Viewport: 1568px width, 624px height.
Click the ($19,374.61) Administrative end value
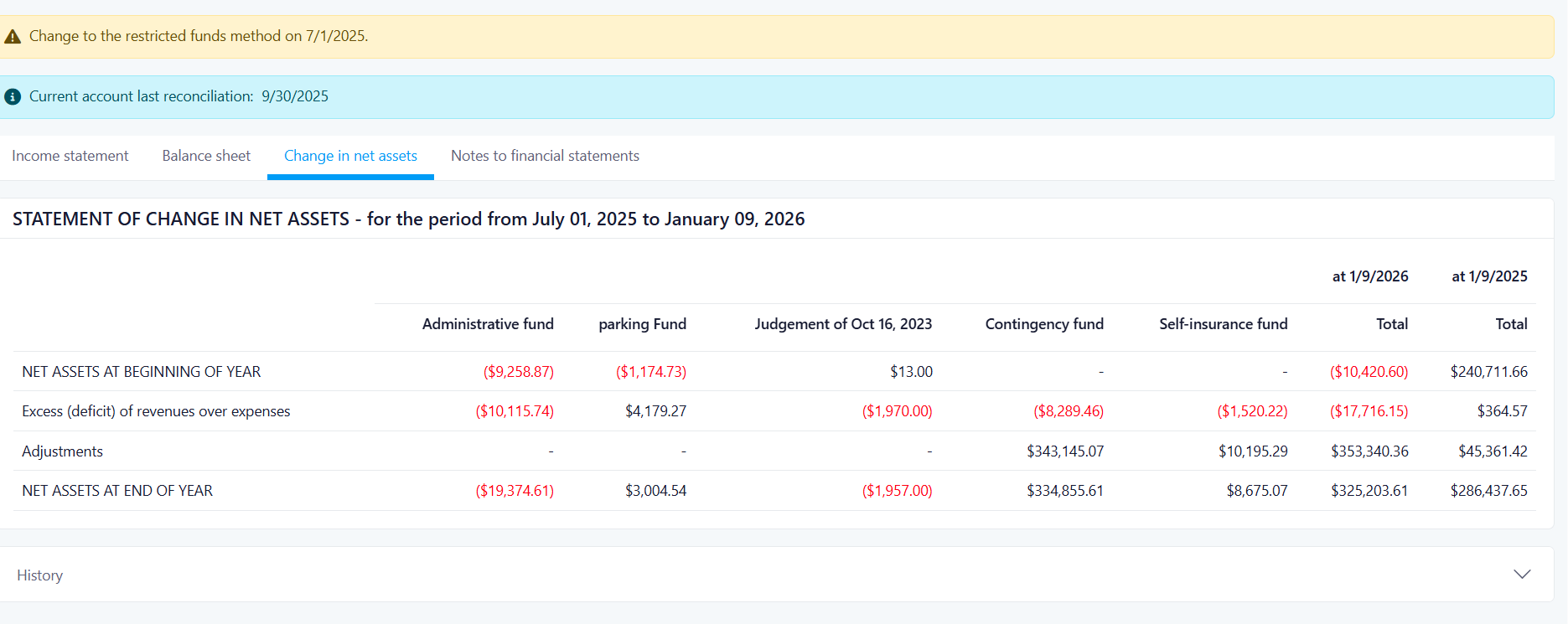515,491
